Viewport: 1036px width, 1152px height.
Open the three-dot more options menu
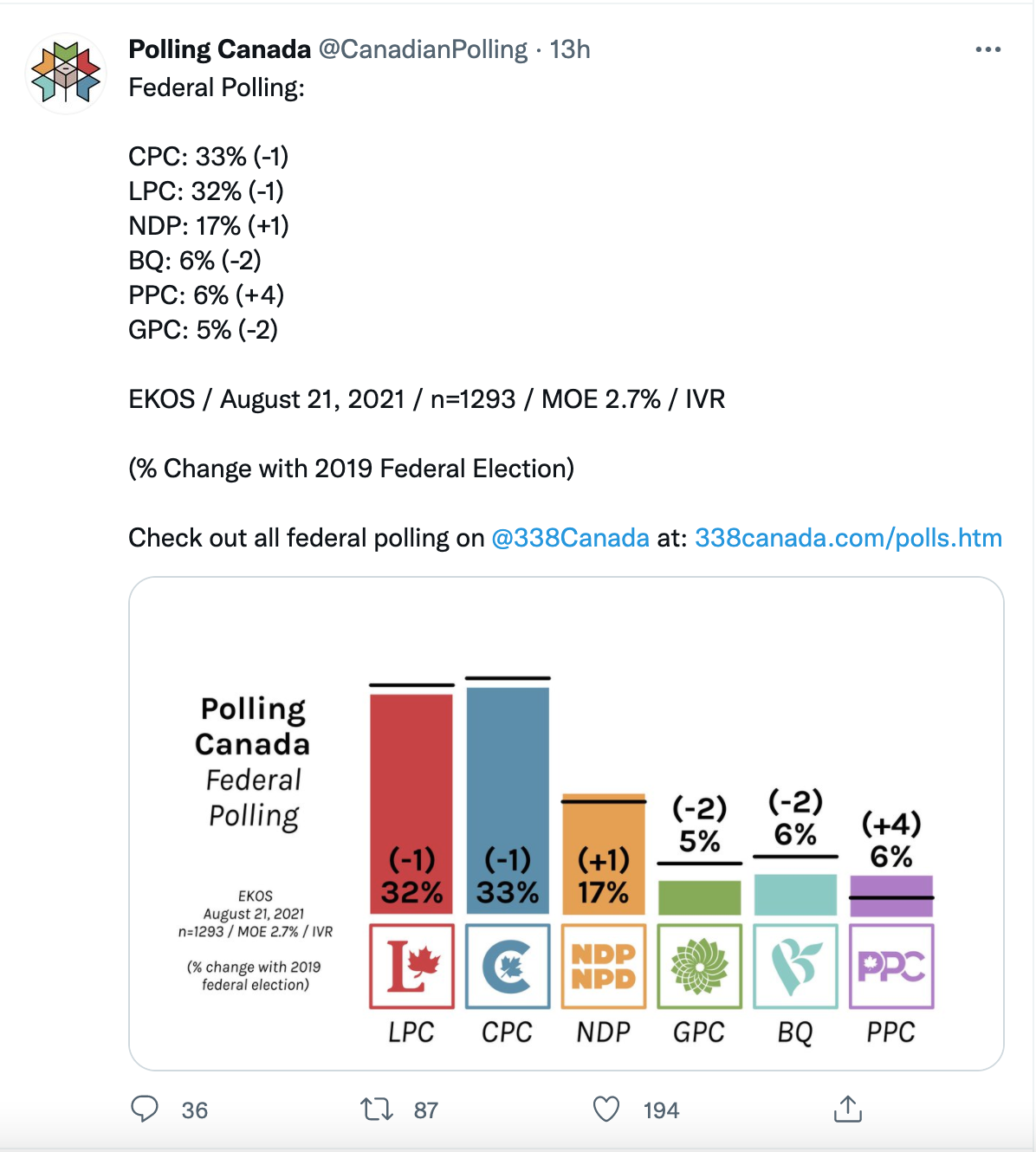[988, 49]
